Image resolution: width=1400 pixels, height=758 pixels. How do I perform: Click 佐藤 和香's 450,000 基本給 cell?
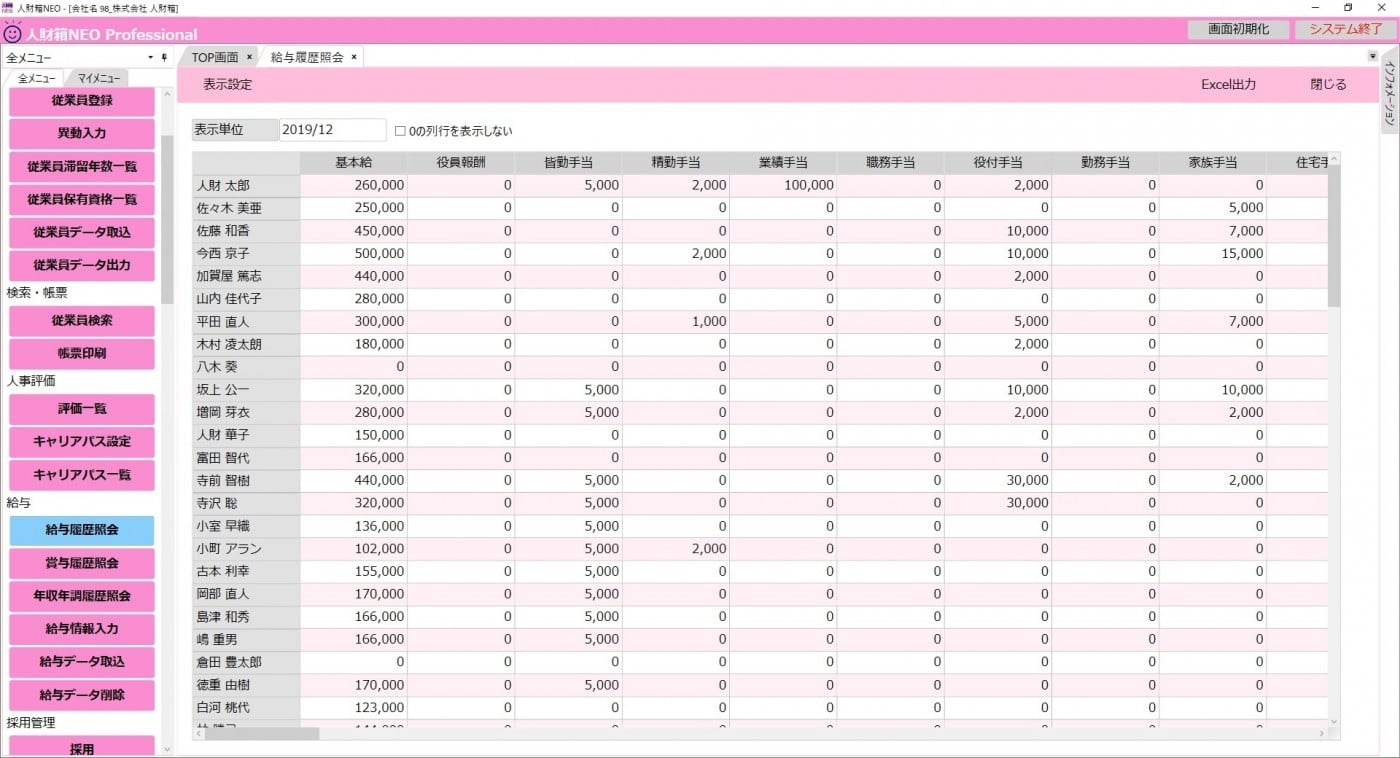(354, 231)
